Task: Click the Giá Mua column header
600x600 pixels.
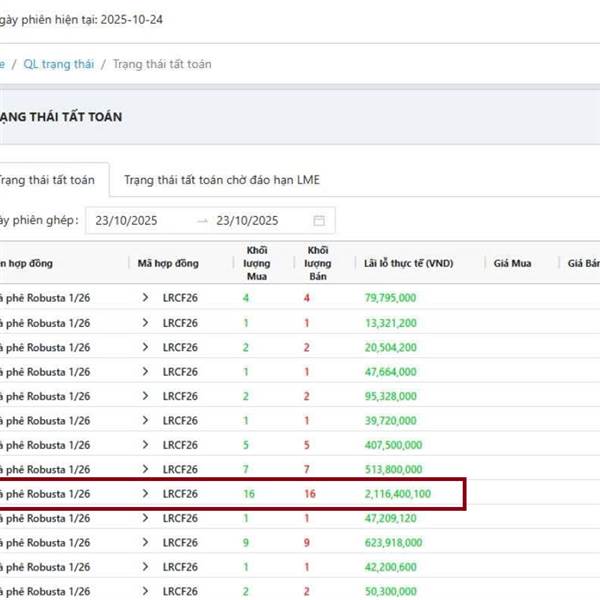Action: point(512,263)
